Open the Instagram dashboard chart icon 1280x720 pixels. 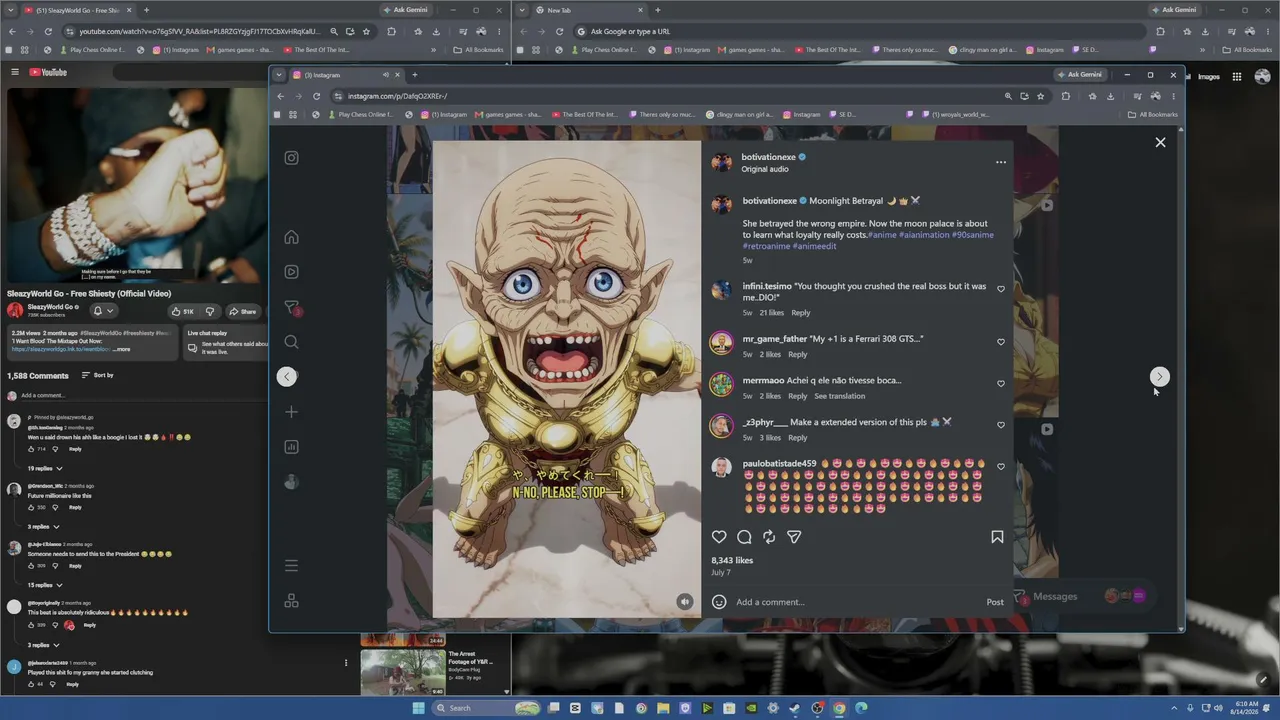point(291,447)
